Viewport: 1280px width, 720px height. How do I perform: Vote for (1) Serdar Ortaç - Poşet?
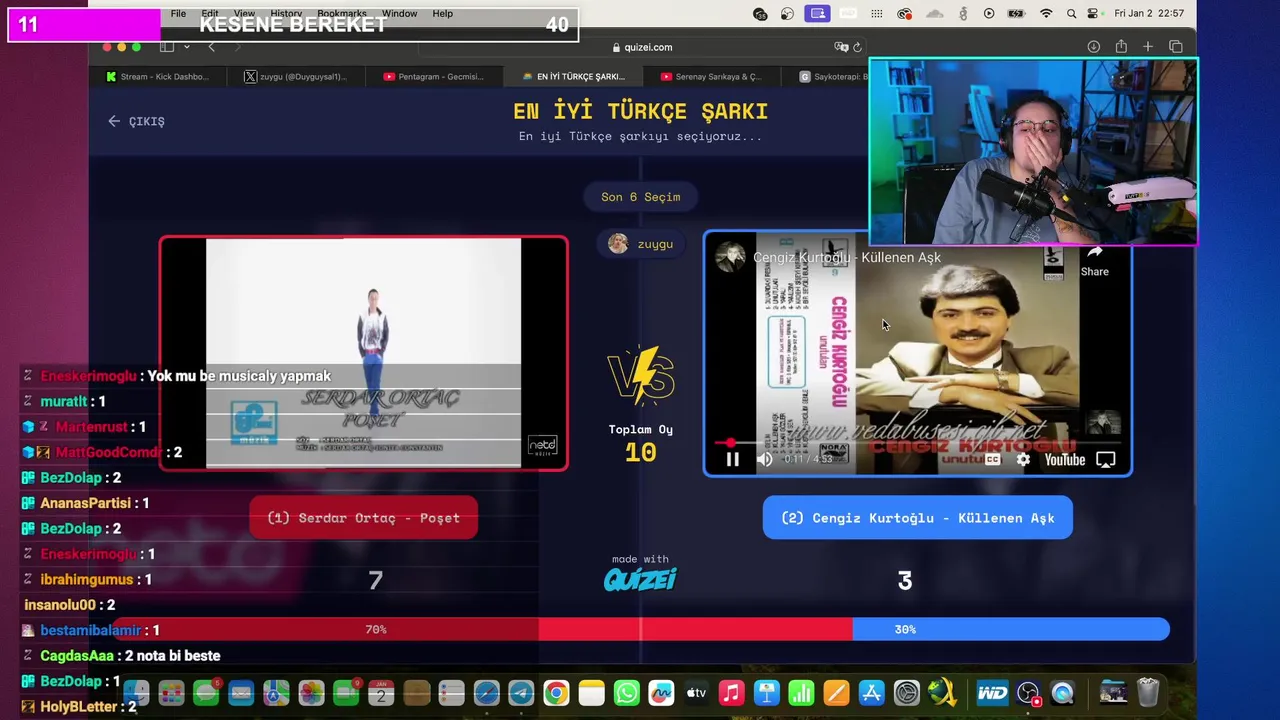coord(363,518)
